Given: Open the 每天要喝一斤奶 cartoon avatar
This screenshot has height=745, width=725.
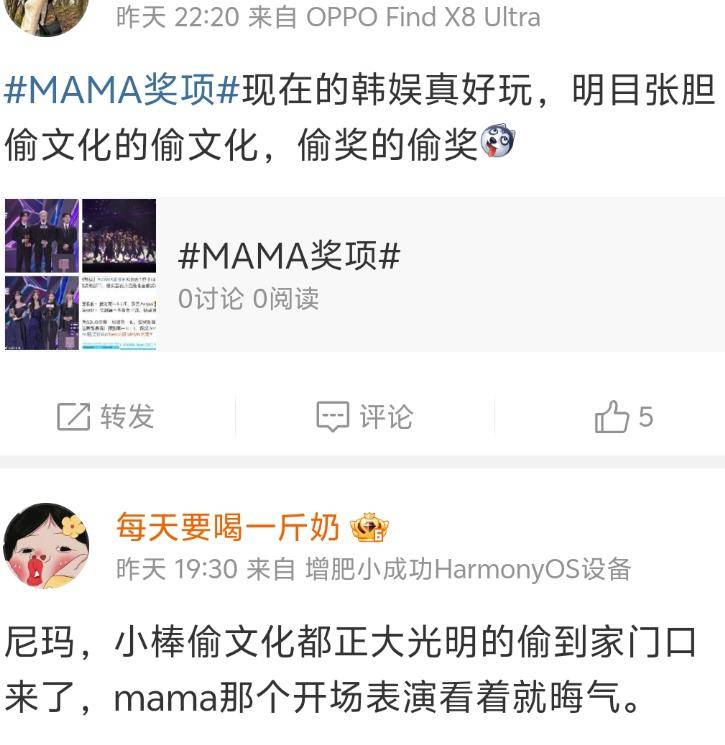Looking at the screenshot, I should tap(46, 545).
